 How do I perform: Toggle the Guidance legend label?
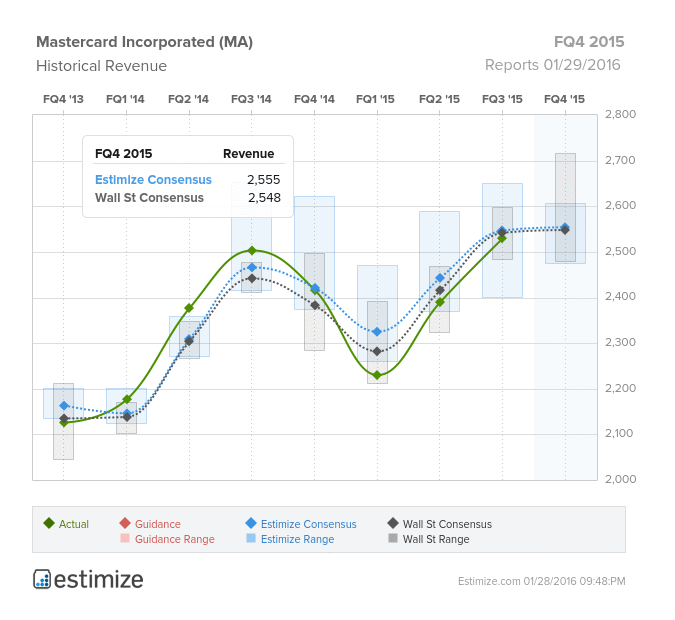tap(158, 524)
